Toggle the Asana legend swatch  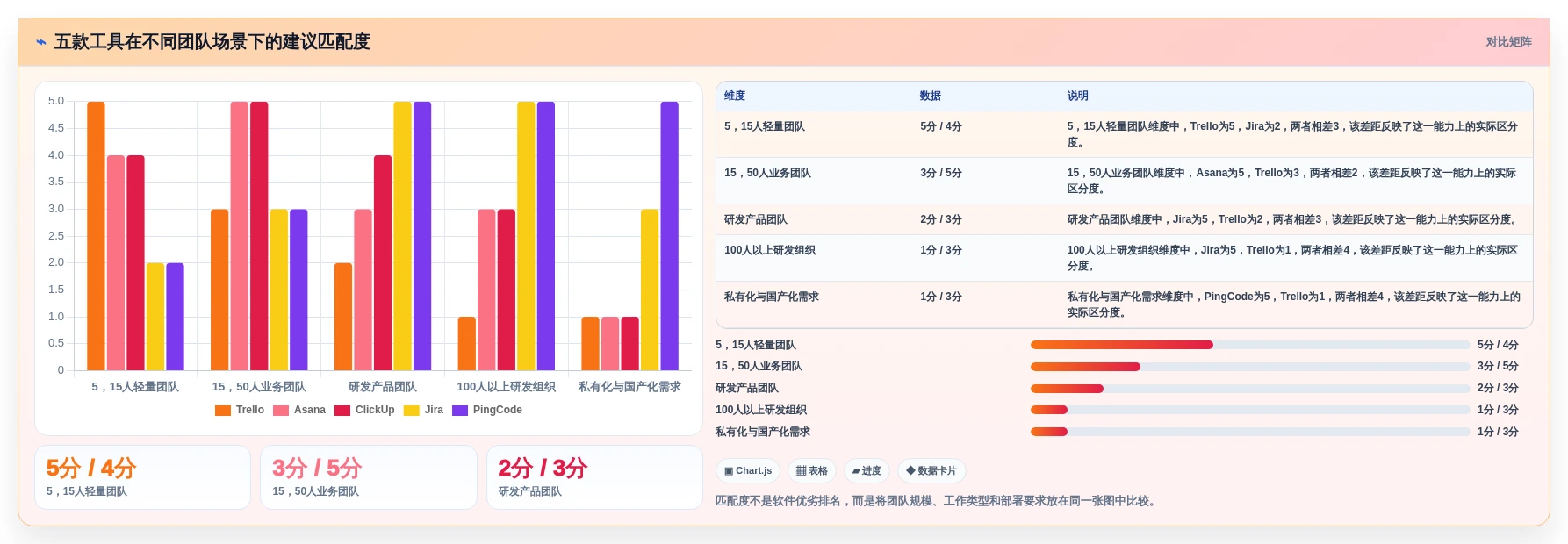pyautogui.click(x=281, y=411)
